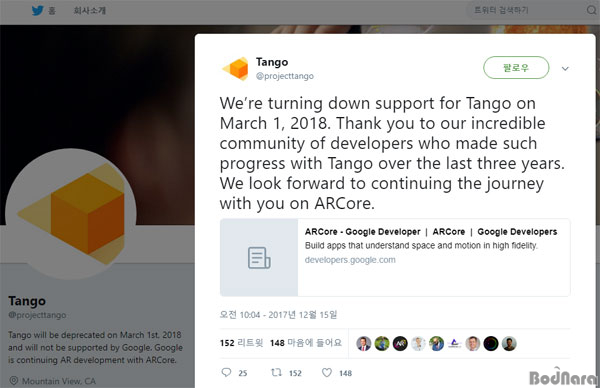Follow Tango with the 팔로우 button

pyautogui.click(x=516, y=68)
